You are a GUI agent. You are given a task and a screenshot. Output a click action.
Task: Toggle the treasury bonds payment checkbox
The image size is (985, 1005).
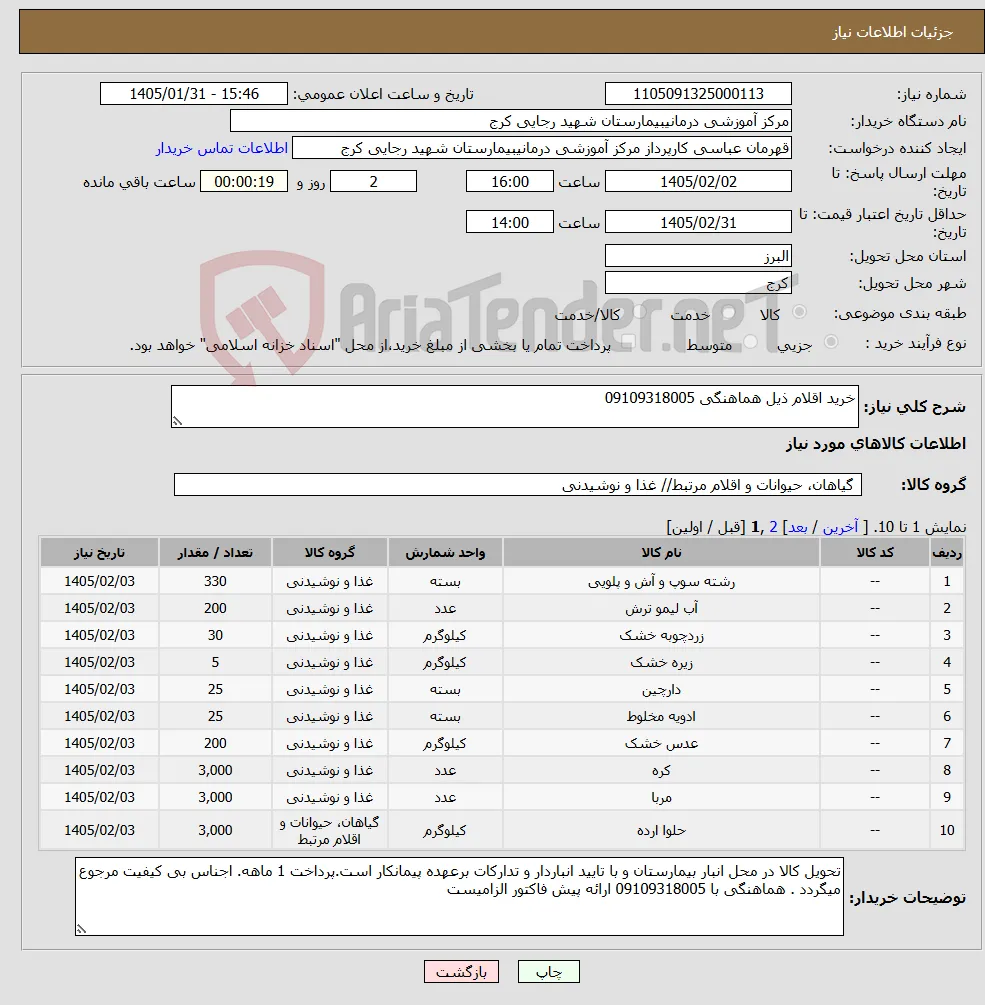(x=629, y=342)
